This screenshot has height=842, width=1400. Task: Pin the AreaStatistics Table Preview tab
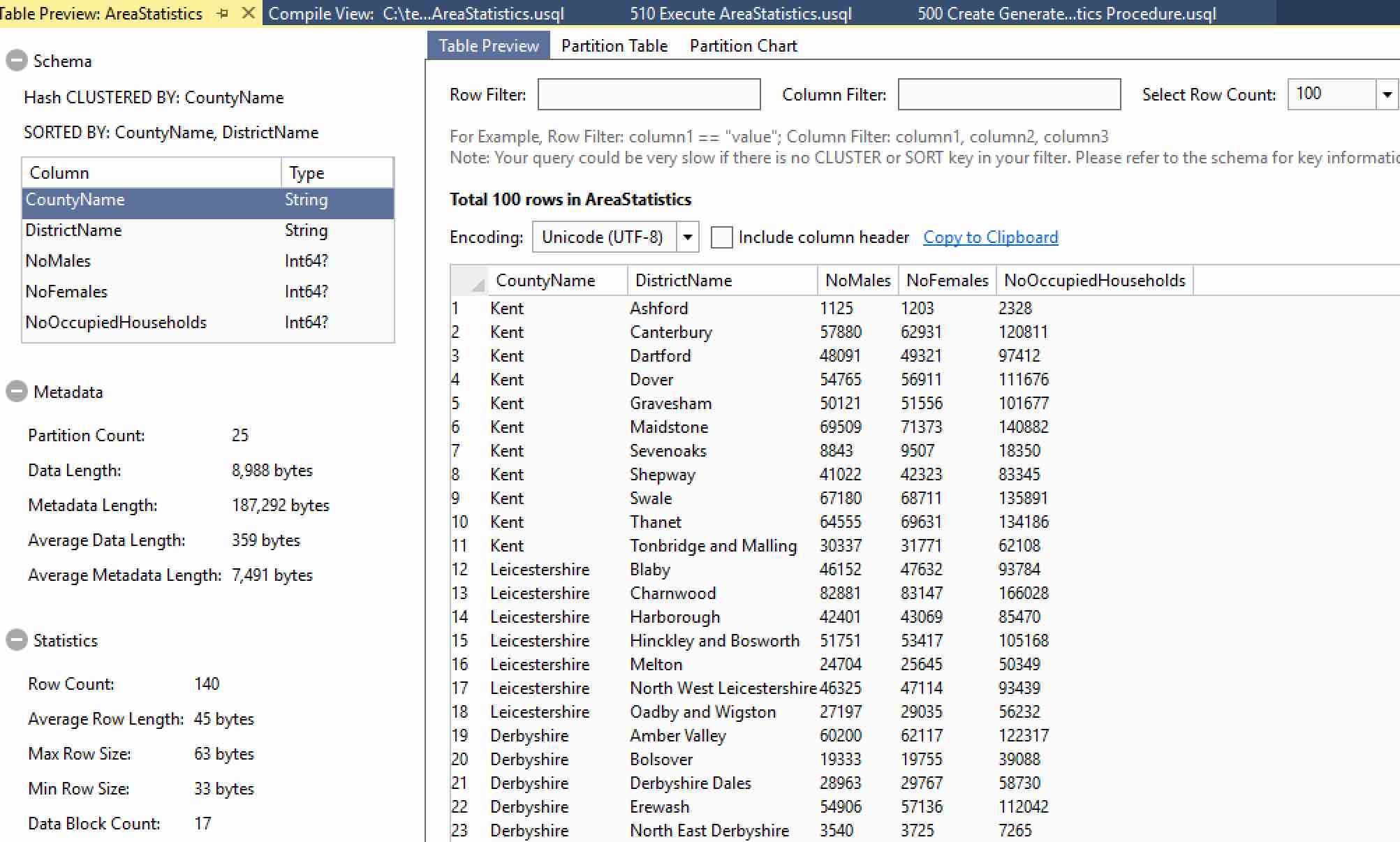(x=223, y=13)
